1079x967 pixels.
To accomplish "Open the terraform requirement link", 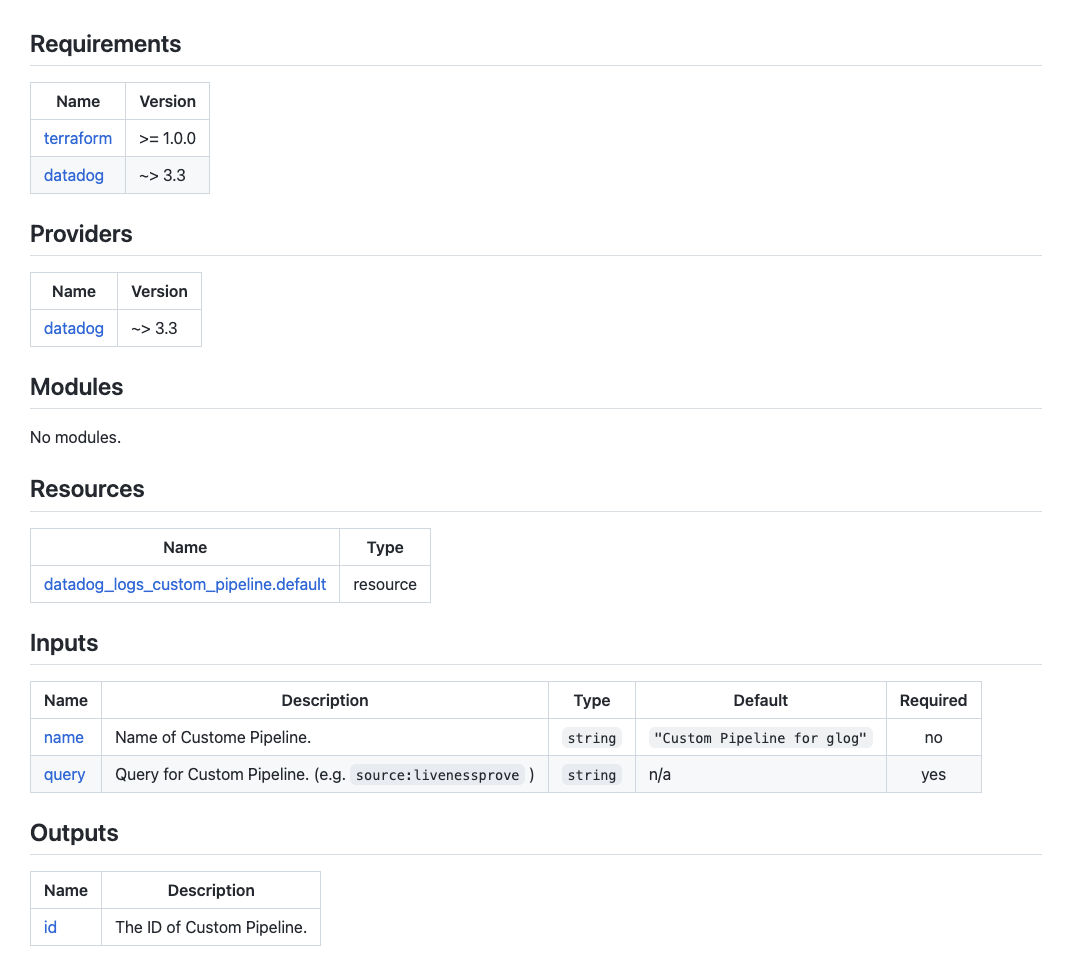I will [x=78, y=138].
